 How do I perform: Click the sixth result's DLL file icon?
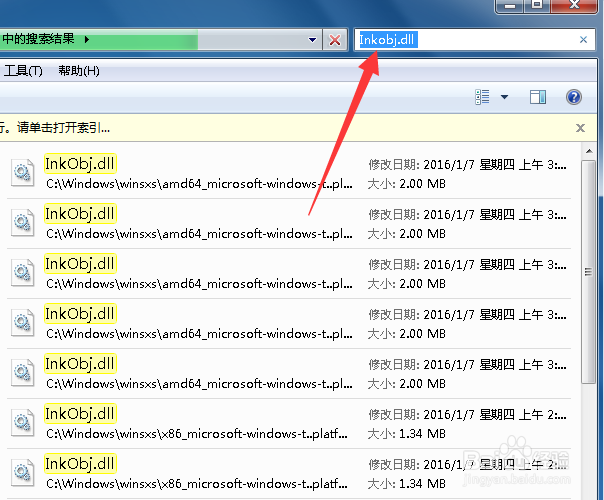click(x=22, y=422)
